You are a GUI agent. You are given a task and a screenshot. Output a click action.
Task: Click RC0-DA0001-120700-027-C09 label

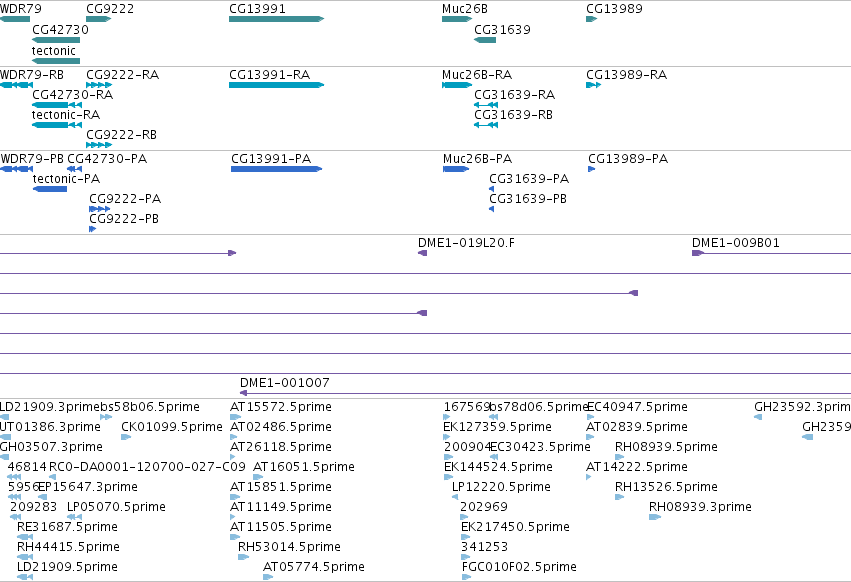[x=147, y=467]
